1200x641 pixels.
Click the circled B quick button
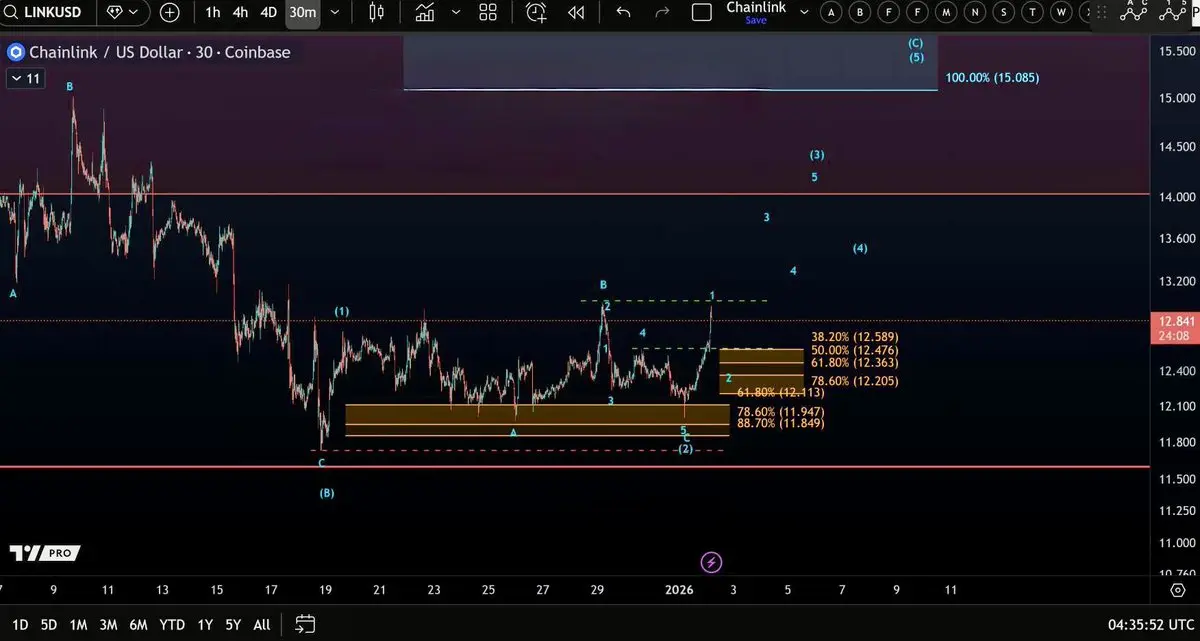tap(860, 12)
